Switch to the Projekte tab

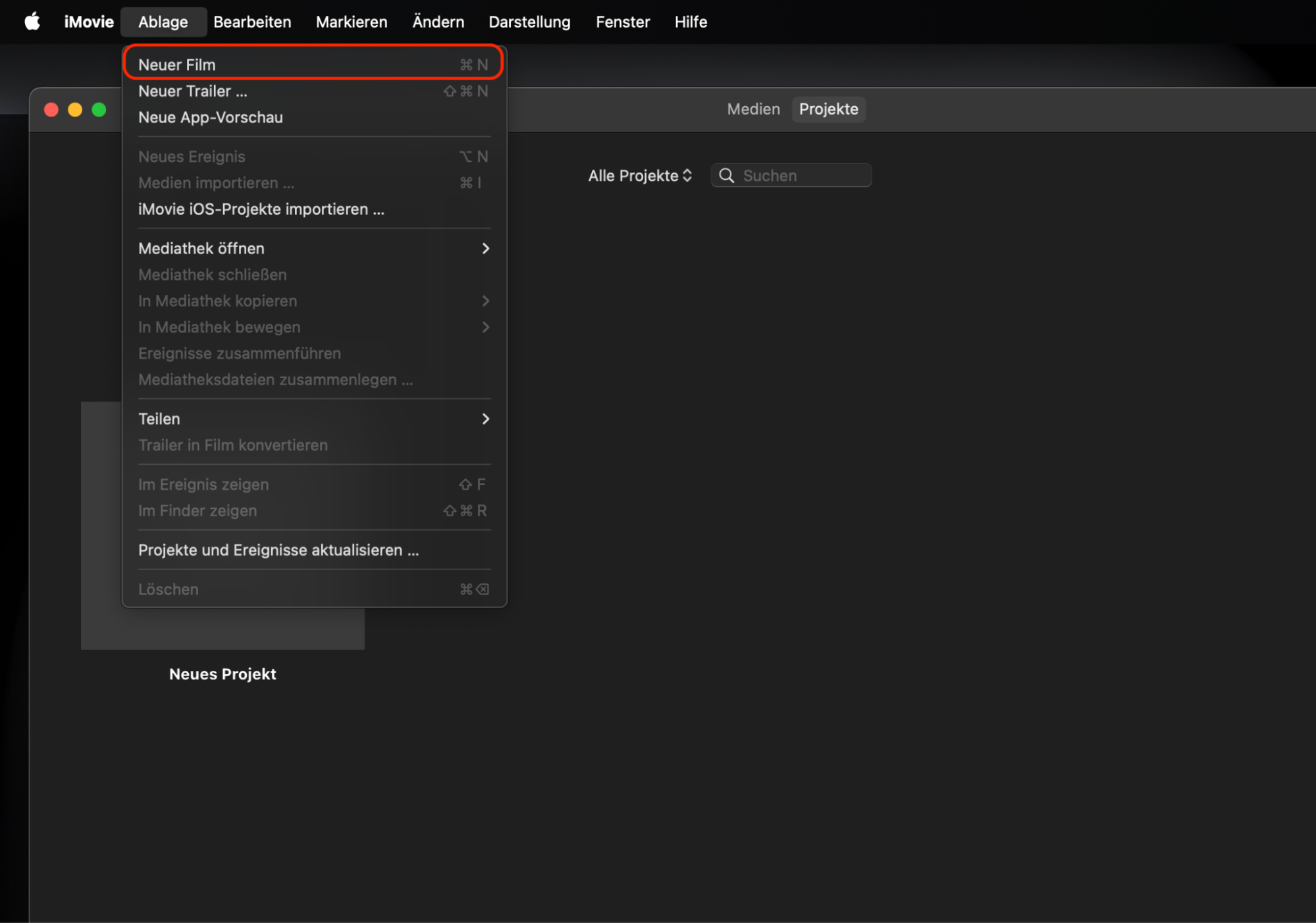click(828, 109)
